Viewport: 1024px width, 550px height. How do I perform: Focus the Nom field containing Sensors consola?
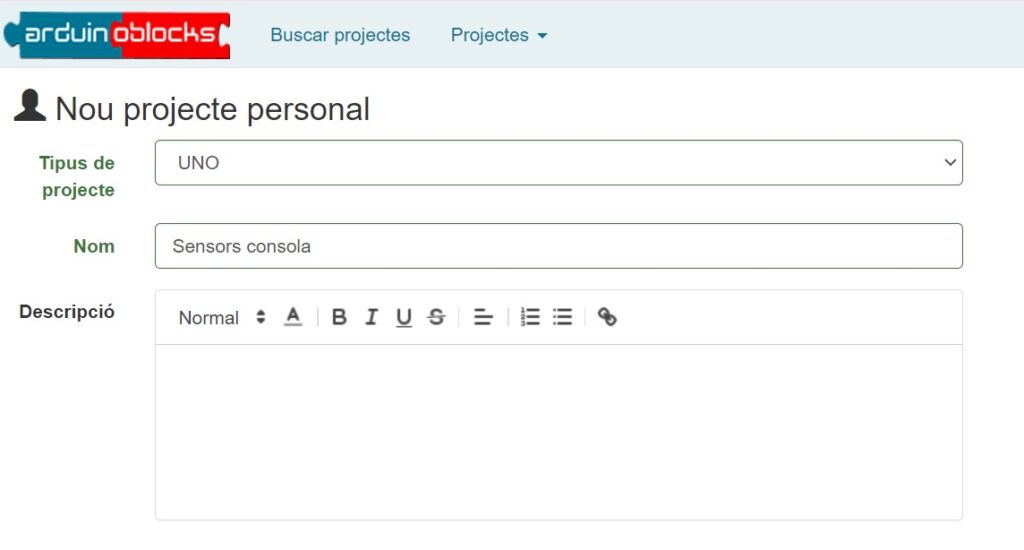point(558,246)
